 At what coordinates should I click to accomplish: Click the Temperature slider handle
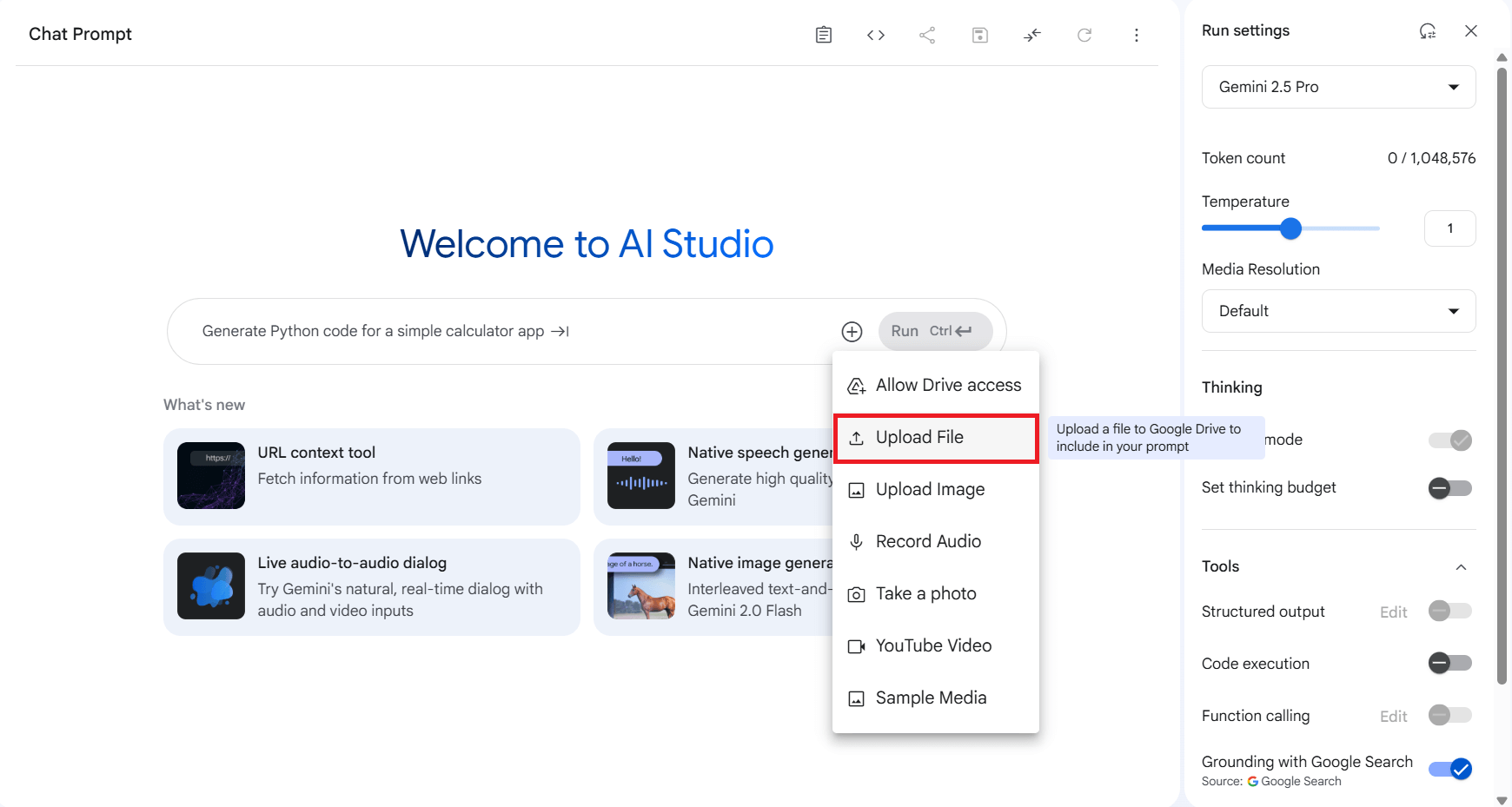pyautogui.click(x=1291, y=228)
